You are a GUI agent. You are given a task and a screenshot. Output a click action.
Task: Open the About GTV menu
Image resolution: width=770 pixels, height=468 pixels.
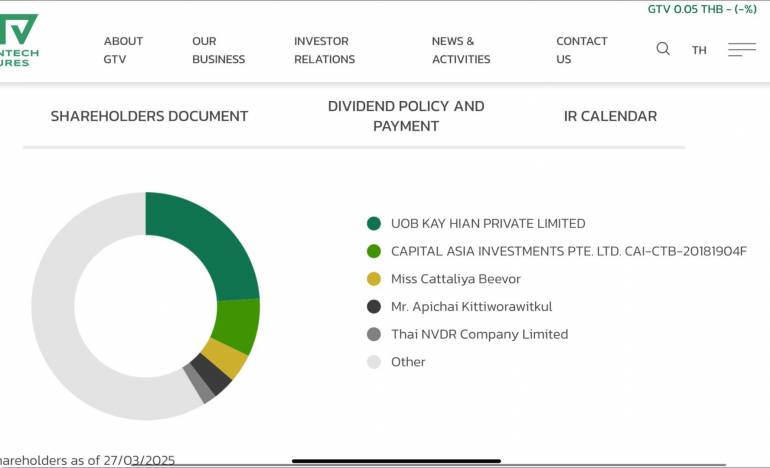[123, 50]
